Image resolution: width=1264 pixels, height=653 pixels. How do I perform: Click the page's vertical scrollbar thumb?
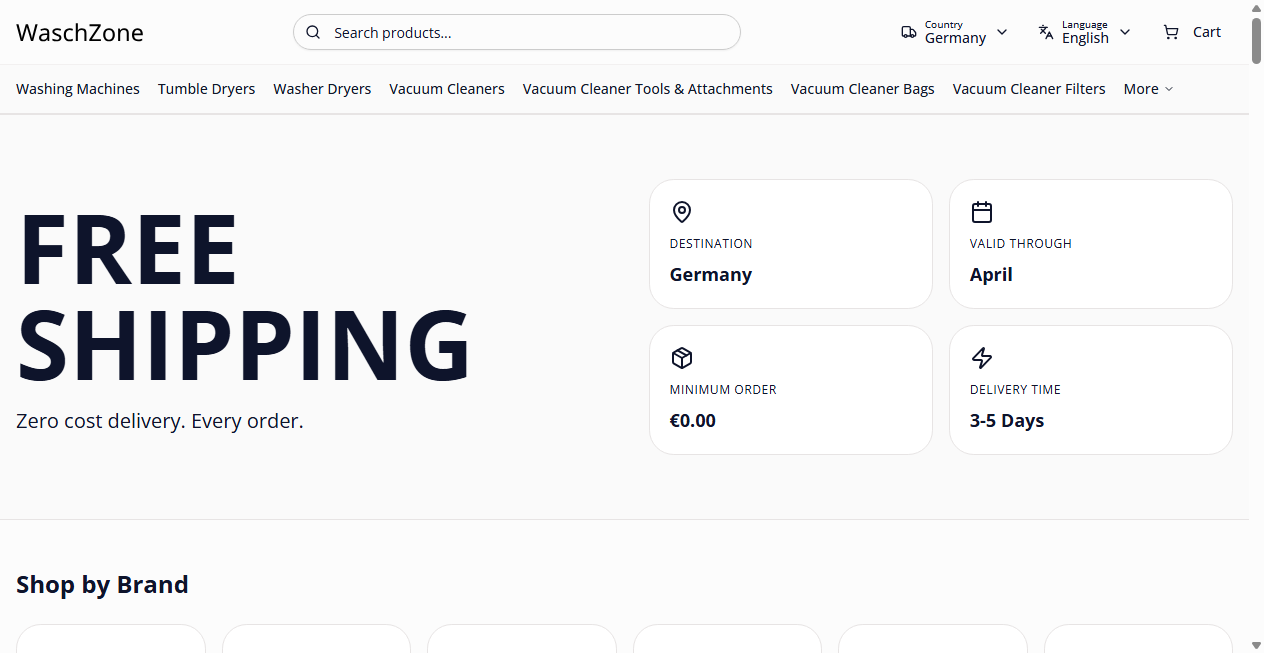point(1256,40)
